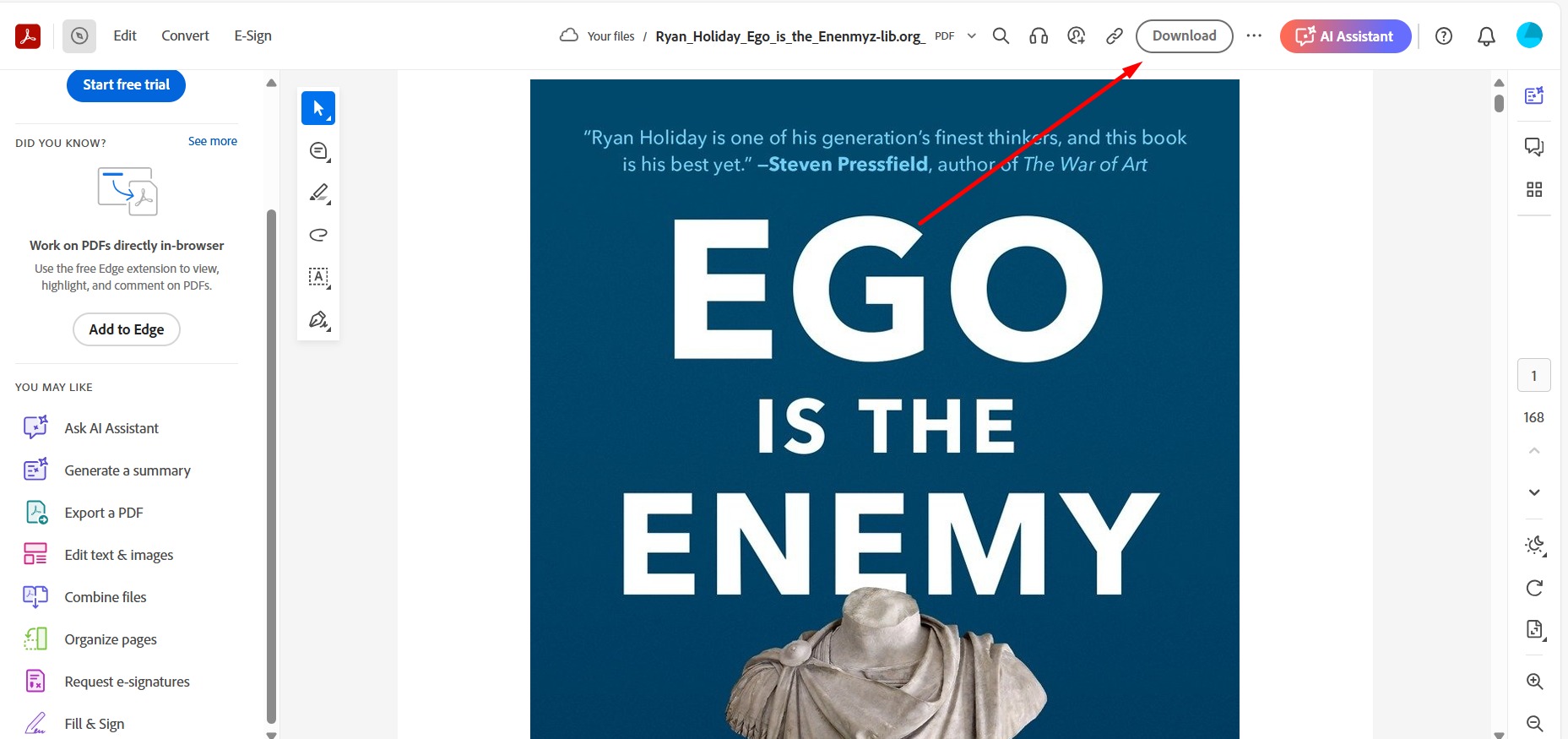Open Edit text & images tool

[x=118, y=555]
